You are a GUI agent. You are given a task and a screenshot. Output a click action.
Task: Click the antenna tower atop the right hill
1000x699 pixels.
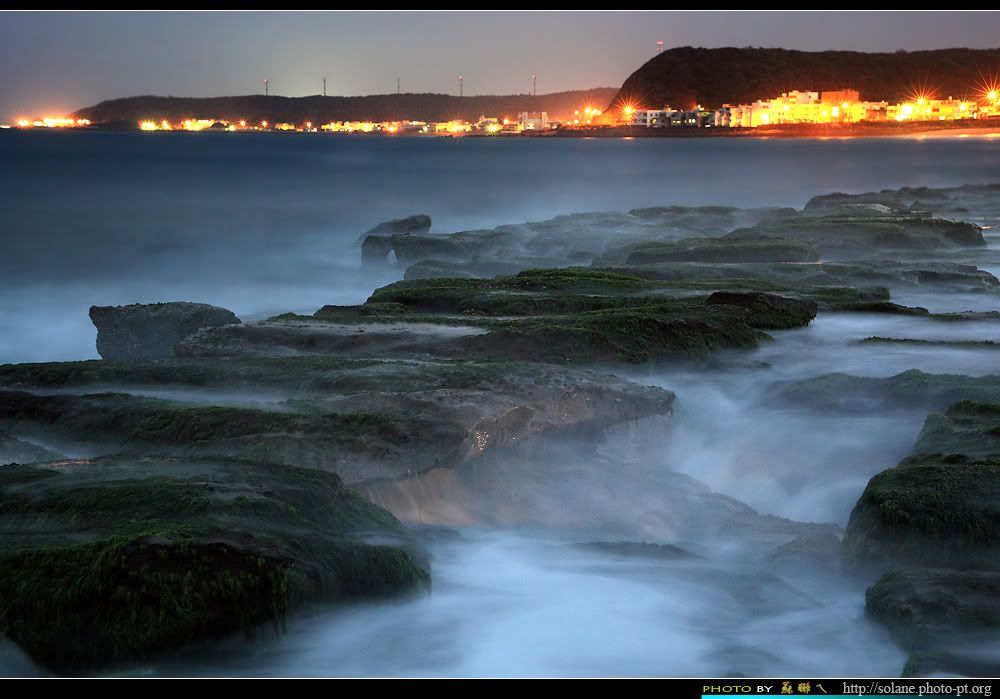coord(659,47)
